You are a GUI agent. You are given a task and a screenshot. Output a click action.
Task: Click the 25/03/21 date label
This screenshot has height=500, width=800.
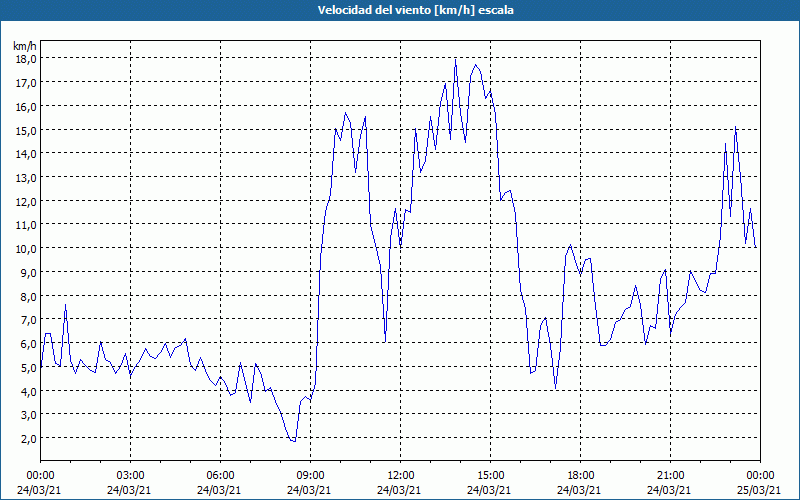759,490
